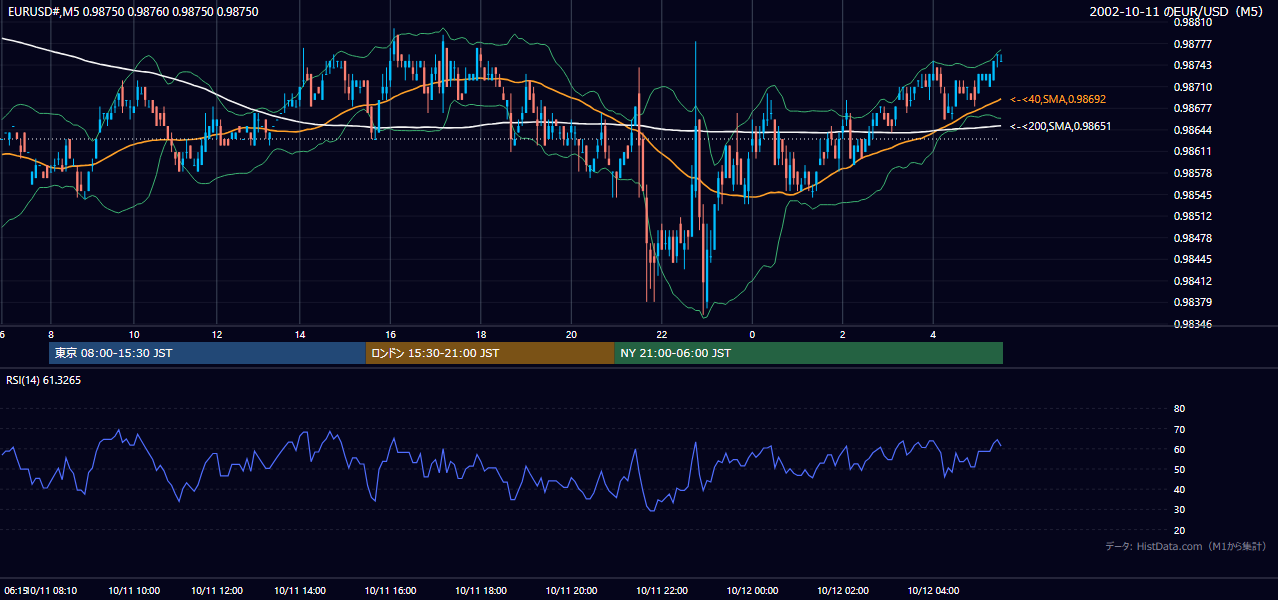The width and height of the screenshot is (1278, 600).
Task: Click hour label 14 under the price chart
Action: tap(299, 334)
